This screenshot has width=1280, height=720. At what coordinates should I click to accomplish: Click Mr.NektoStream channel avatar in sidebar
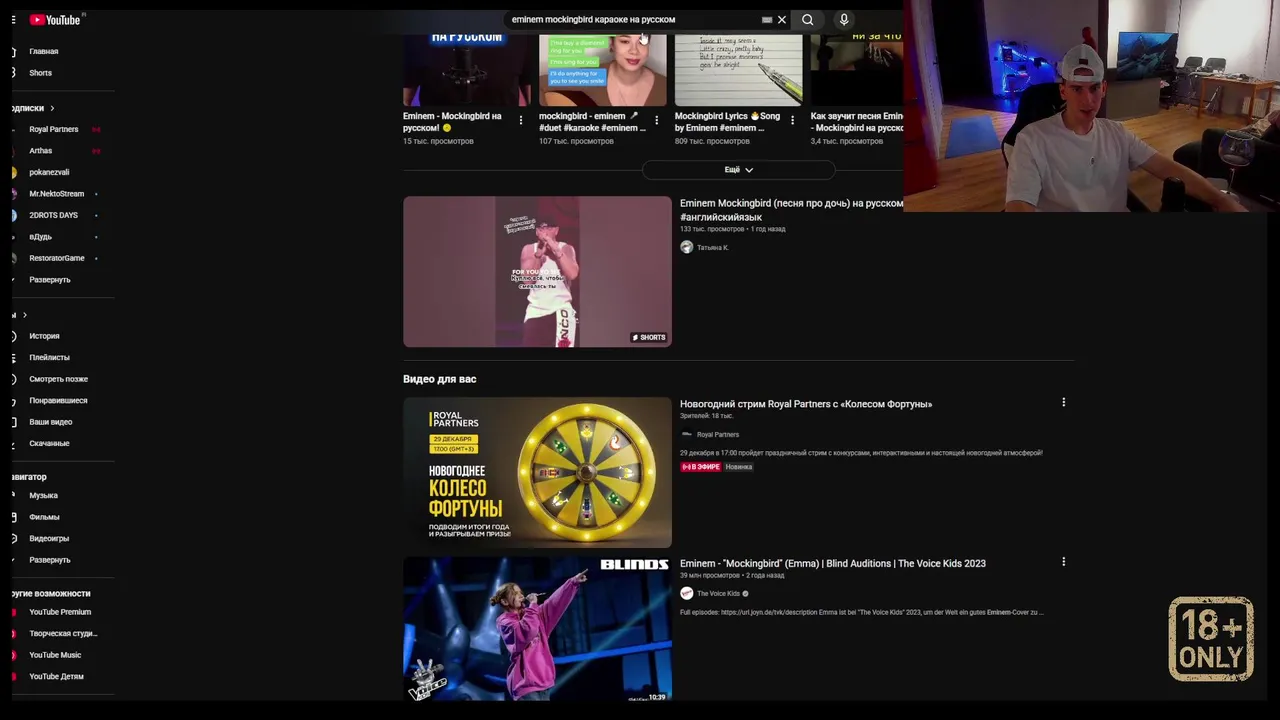tap(14, 194)
